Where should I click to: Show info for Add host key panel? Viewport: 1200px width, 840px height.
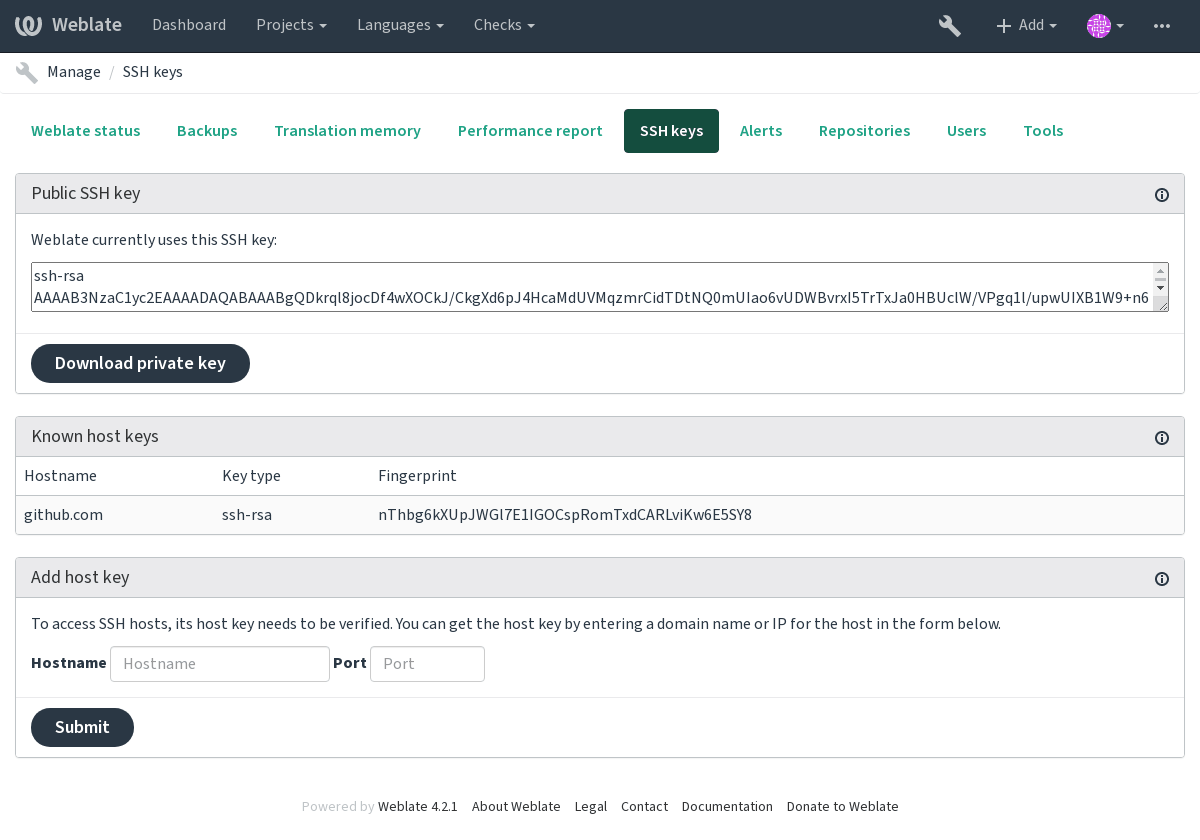1162,579
